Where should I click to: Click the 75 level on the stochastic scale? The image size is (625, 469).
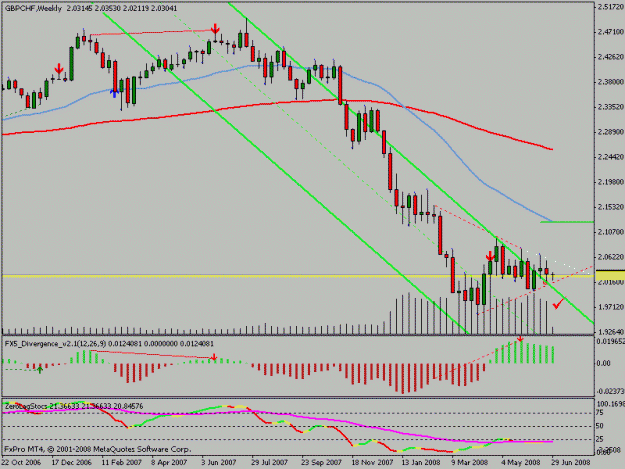coord(600,413)
